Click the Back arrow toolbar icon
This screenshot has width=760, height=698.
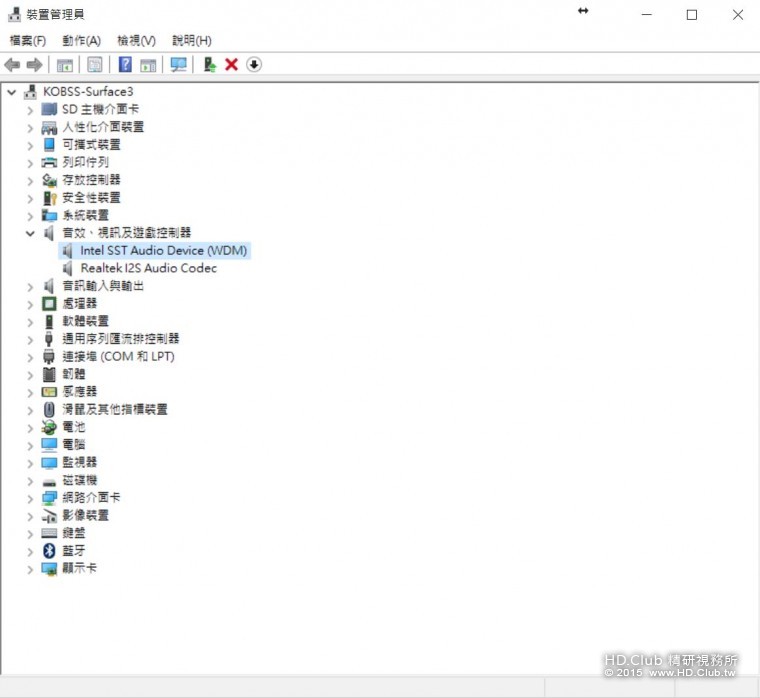pyautogui.click(x=12, y=64)
